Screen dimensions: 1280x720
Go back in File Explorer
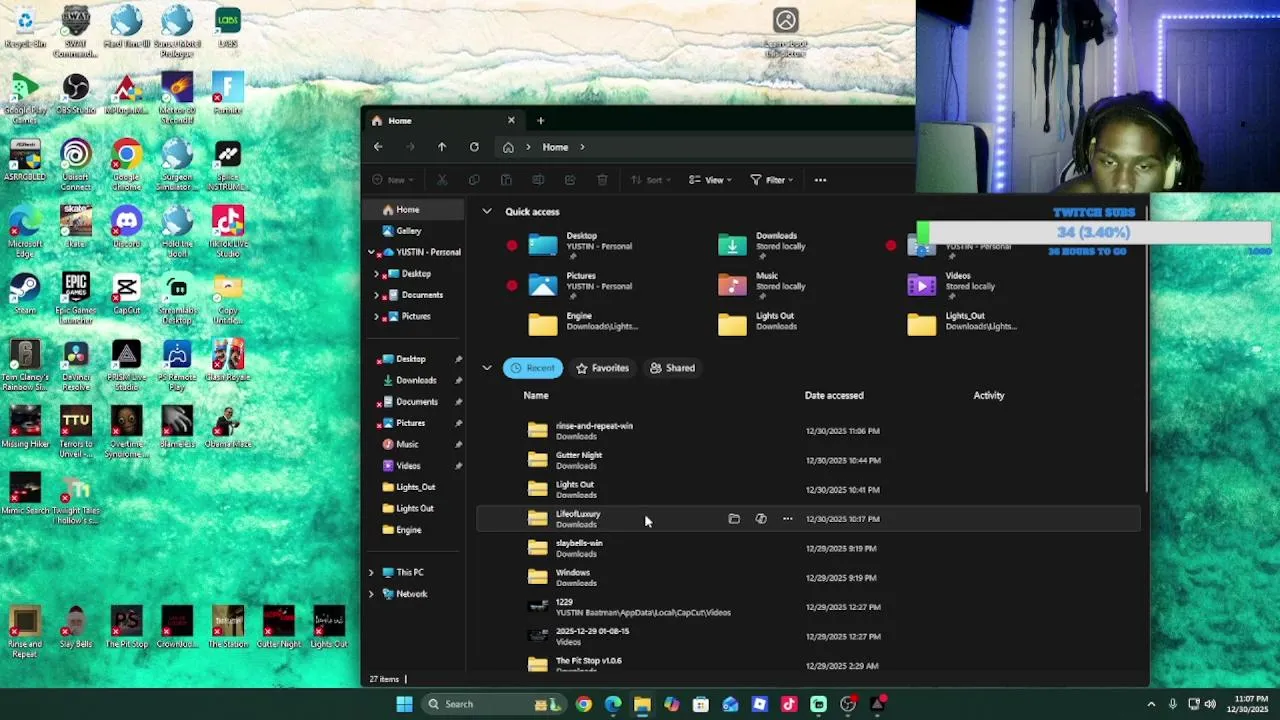pos(378,147)
